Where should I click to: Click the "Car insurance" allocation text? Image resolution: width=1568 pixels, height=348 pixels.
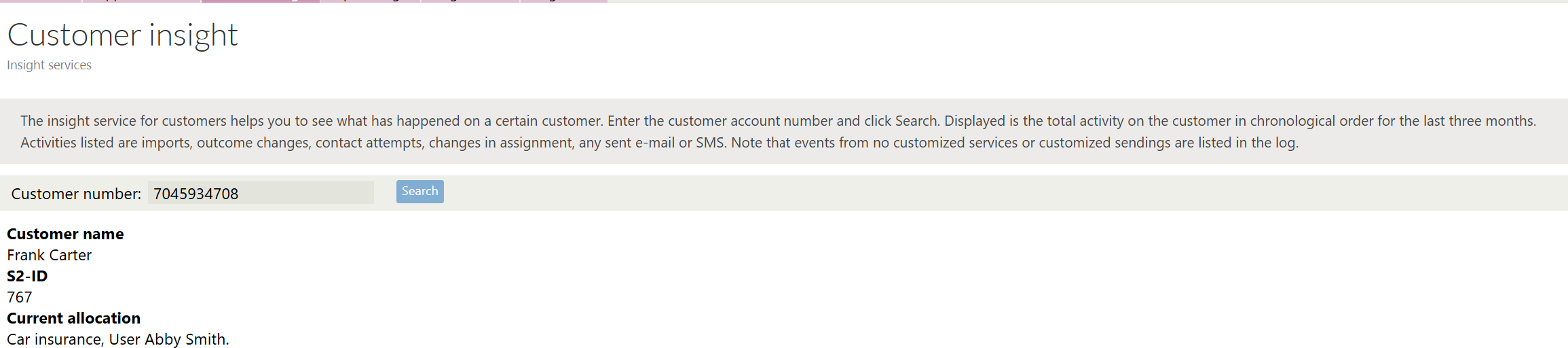click(x=54, y=339)
